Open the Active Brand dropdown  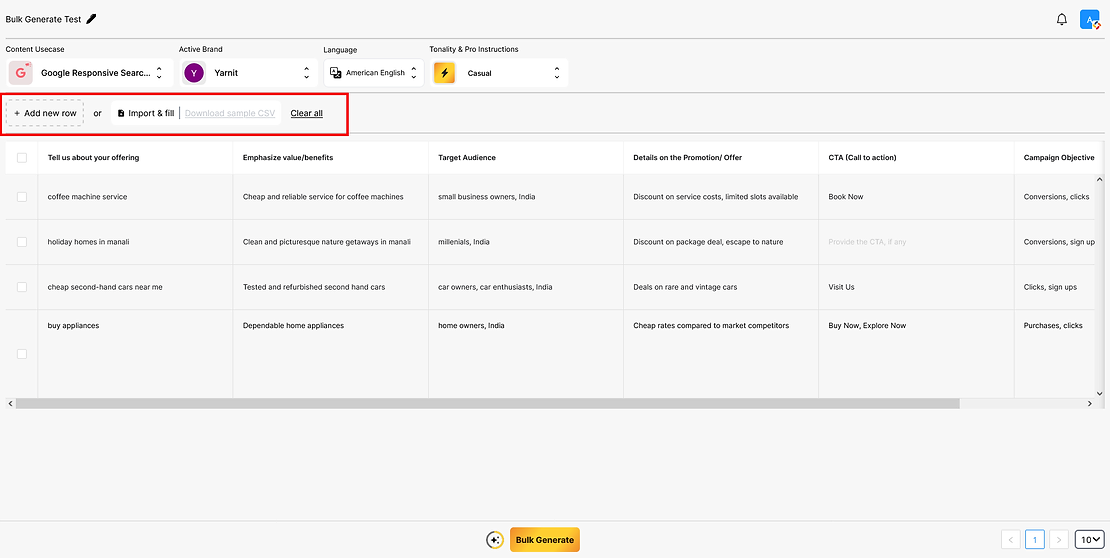pos(248,73)
